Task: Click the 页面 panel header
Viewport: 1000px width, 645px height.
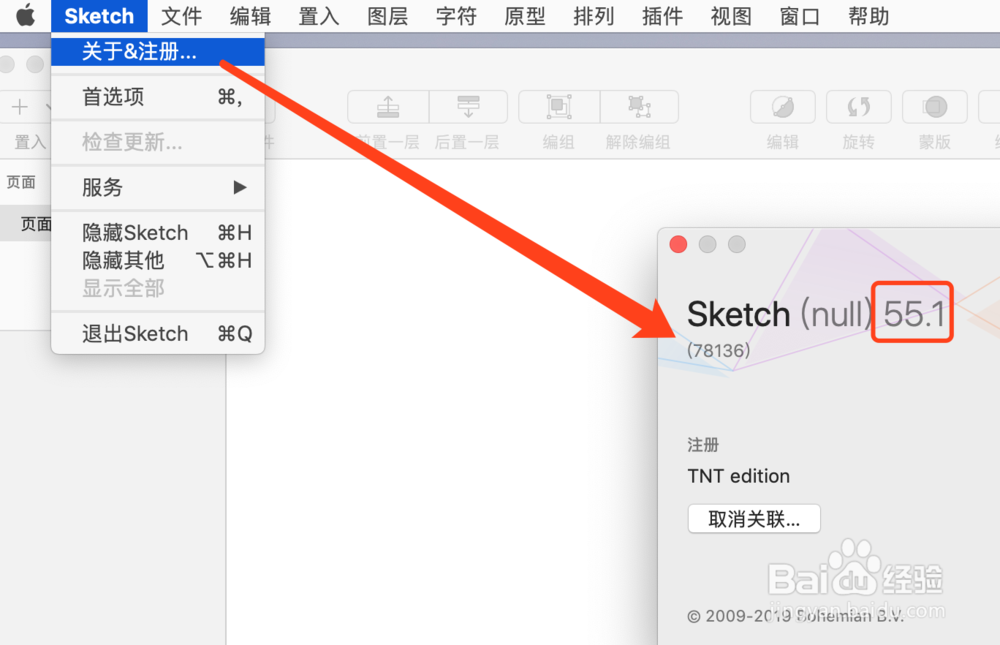Action: pyautogui.click(x=21, y=182)
